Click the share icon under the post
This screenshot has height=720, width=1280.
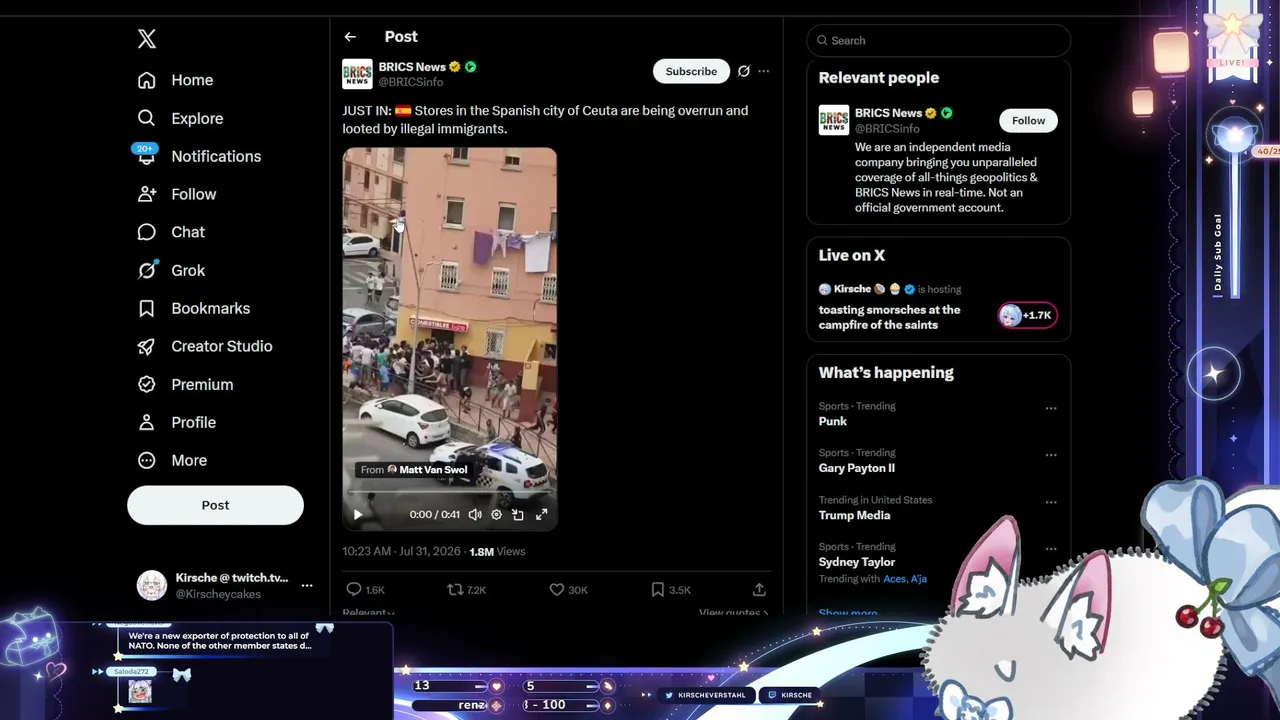click(x=759, y=590)
